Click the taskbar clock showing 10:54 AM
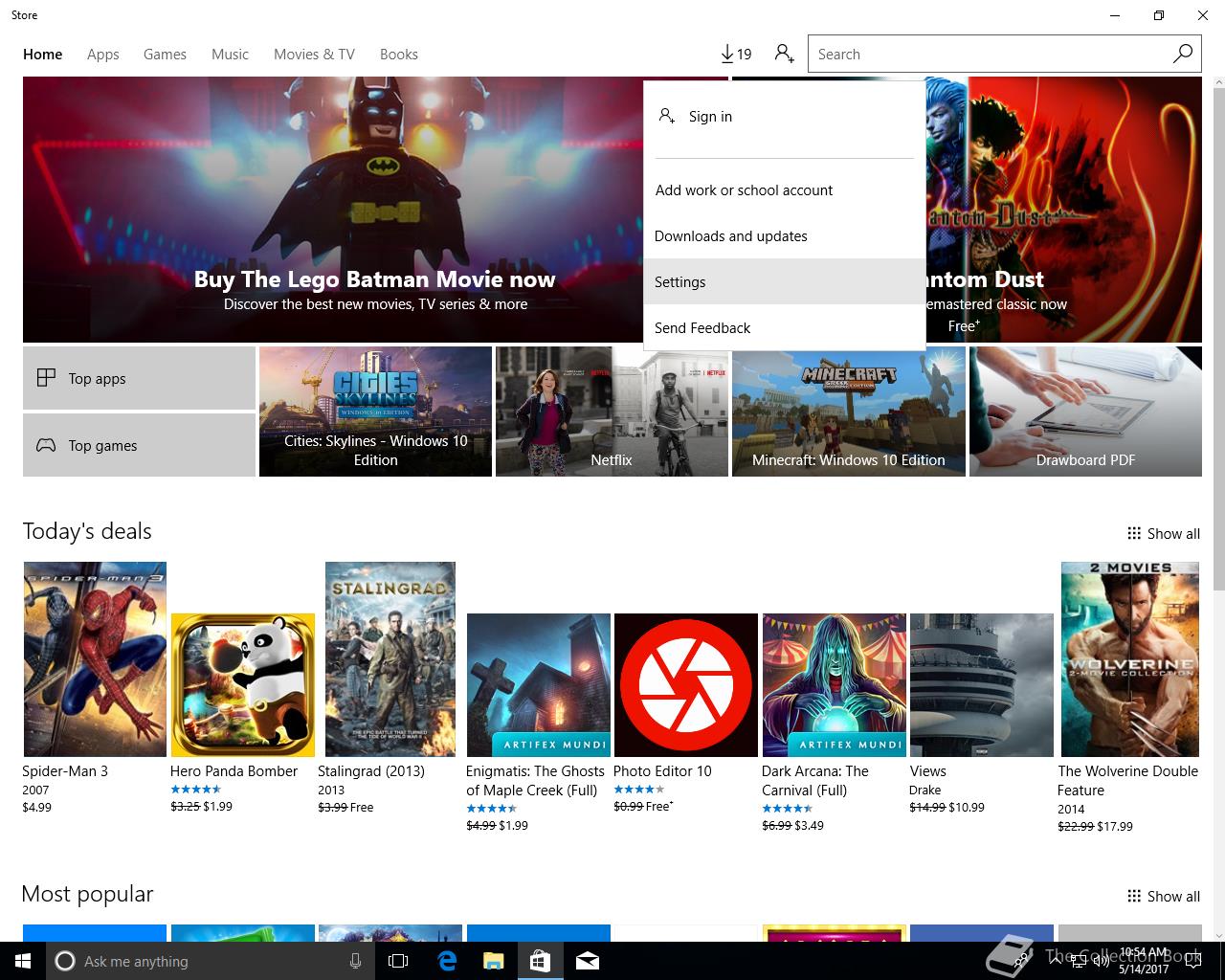Image resolution: width=1225 pixels, height=980 pixels. [1145, 961]
